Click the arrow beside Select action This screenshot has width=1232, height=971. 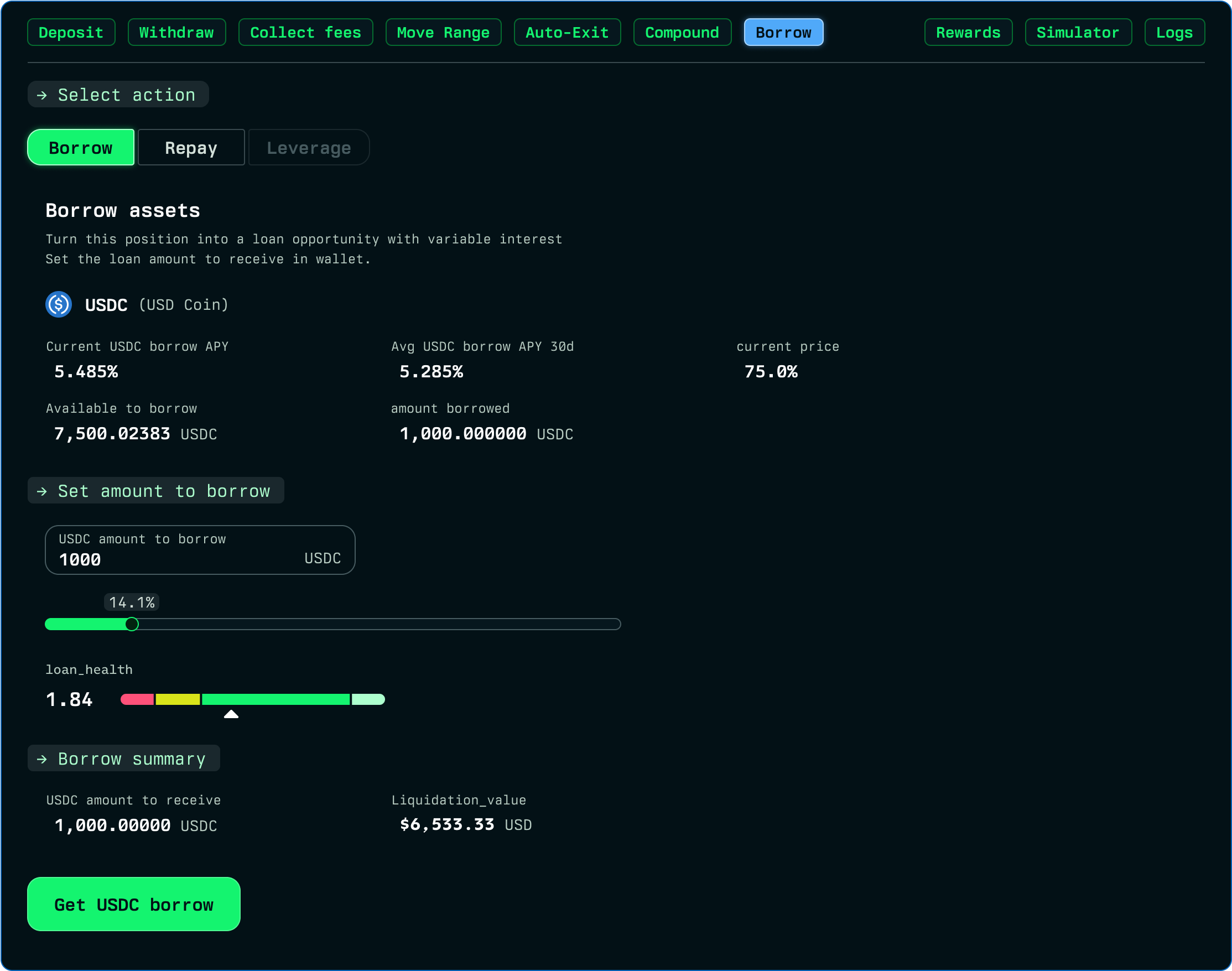click(x=42, y=95)
